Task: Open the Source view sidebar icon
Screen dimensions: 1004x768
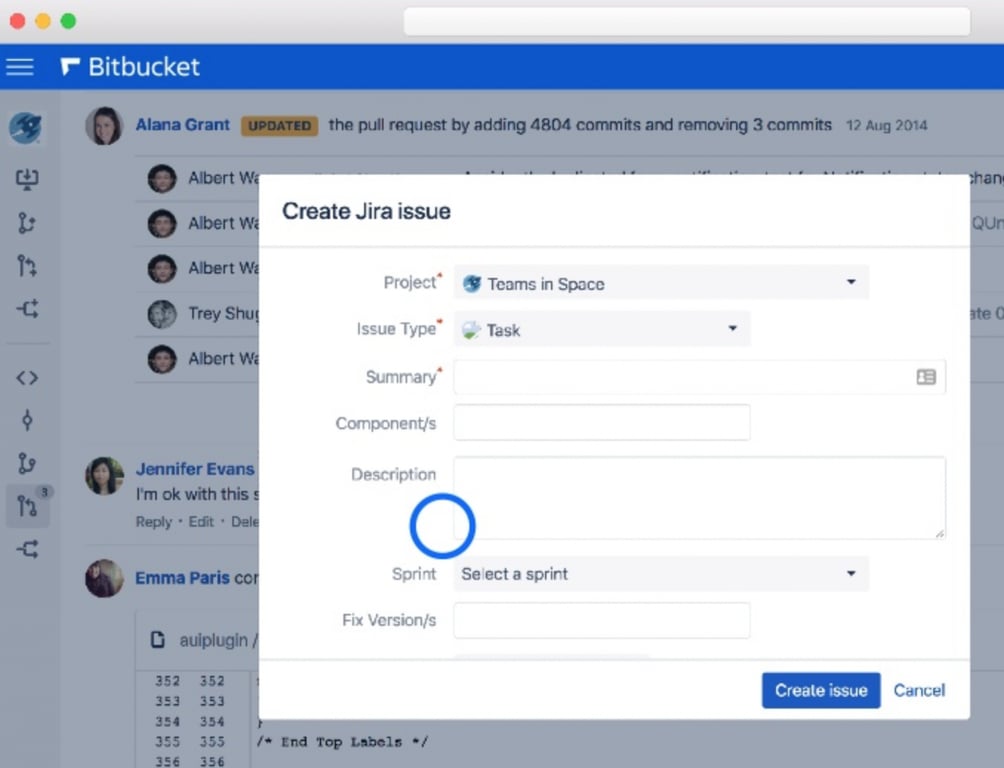Action: coord(27,378)
